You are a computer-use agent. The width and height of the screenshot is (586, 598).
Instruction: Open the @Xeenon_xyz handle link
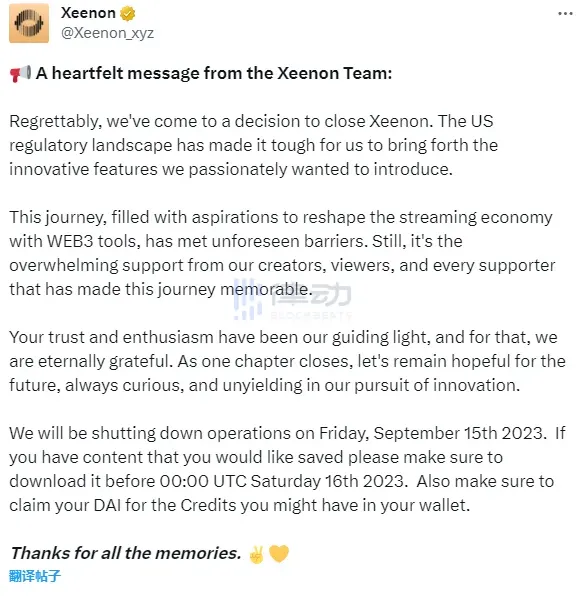click(108, 33)
